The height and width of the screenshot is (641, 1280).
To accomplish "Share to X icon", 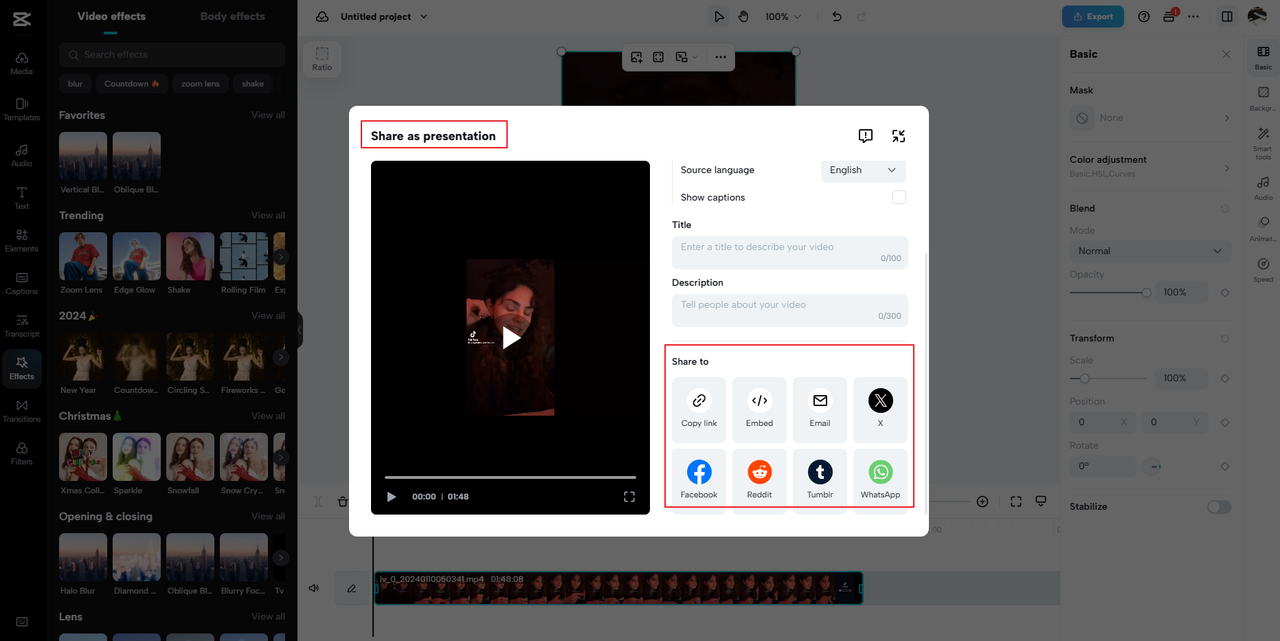I will coord(880,401).
